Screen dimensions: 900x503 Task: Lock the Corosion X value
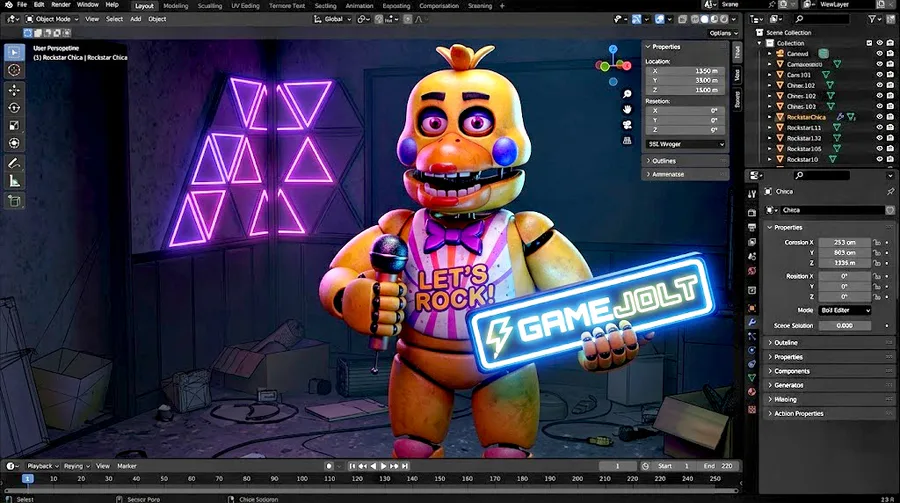point(877,242)
